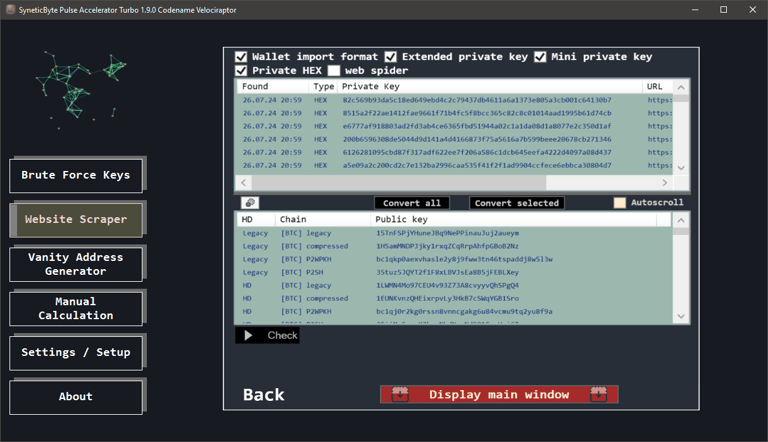Screen dimensions: 768x442
Task: Select public key row bc1qkp0aexvhasle
Action: 454,259
